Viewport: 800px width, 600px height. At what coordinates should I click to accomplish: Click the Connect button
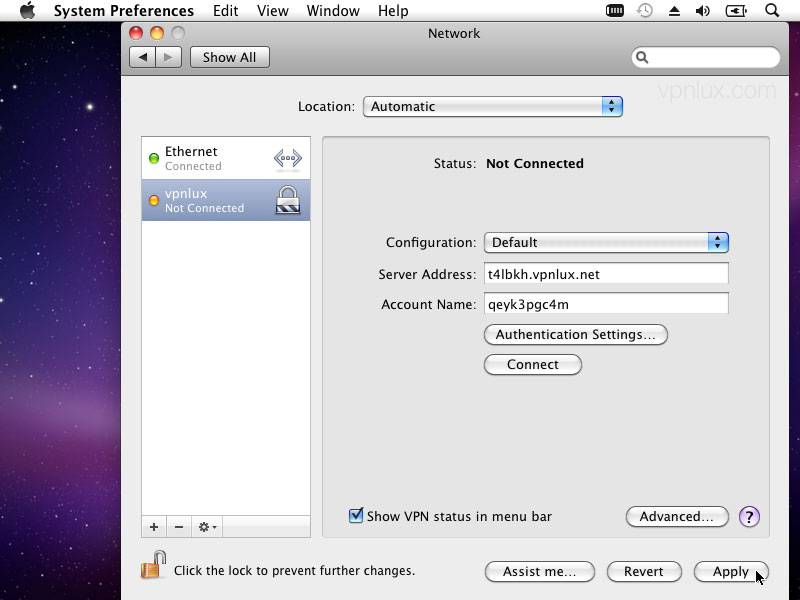(x=533, y=365)
